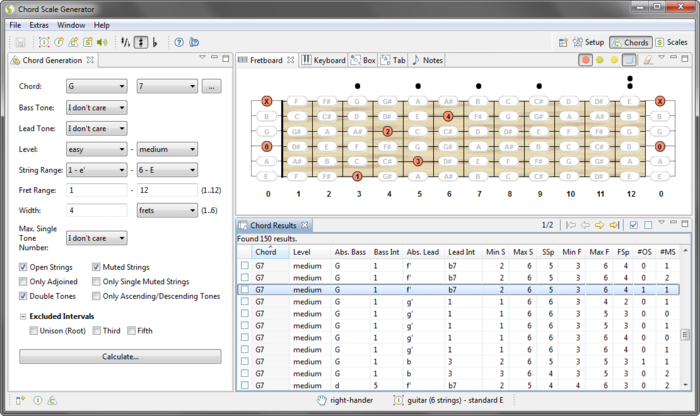Click the green speaker sound icon
Screen dimensions: 700x416
(103, 42)
